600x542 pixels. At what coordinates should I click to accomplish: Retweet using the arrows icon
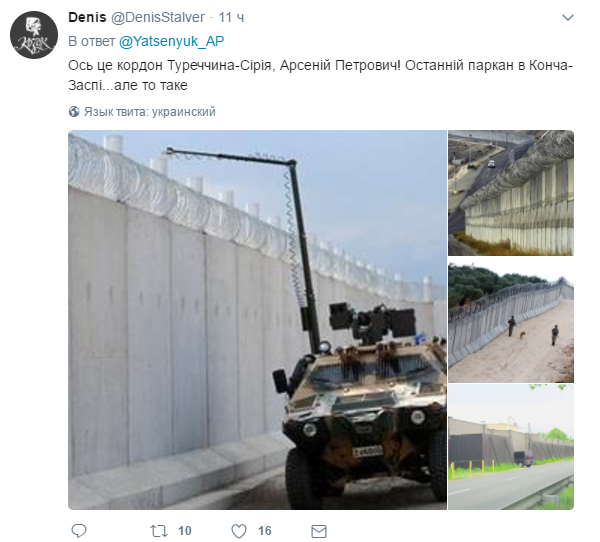click(158, 531)
